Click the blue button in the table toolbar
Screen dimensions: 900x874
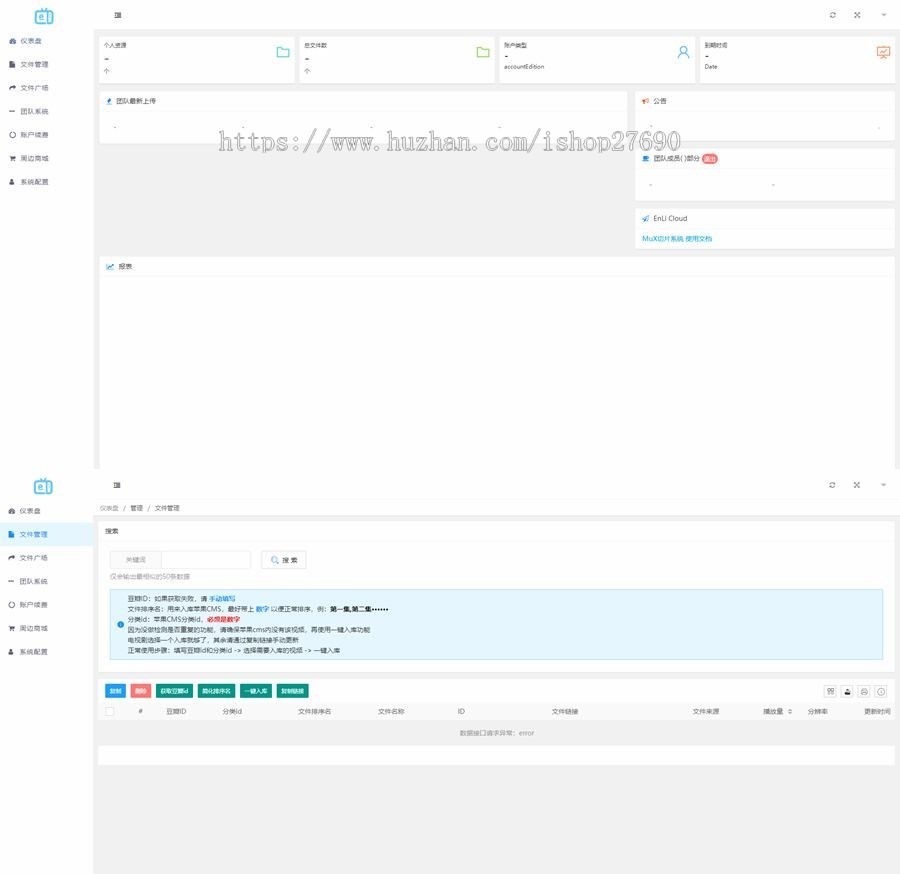[x=115, y=691]
